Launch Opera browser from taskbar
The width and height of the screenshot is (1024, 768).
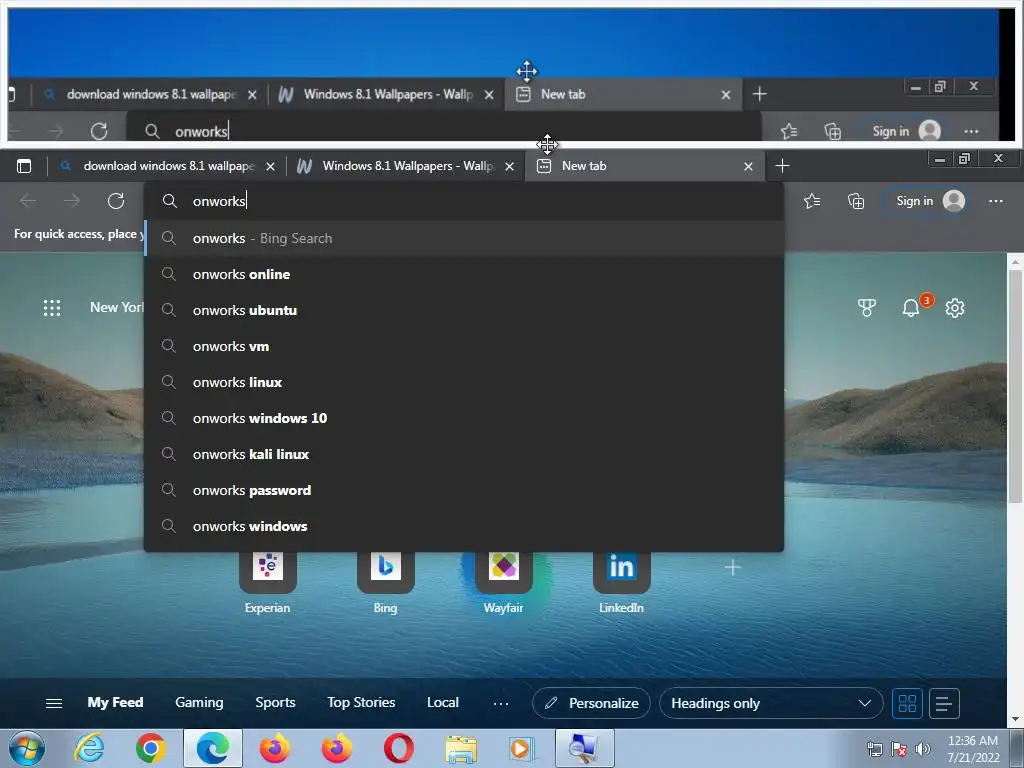click(398, 748)
